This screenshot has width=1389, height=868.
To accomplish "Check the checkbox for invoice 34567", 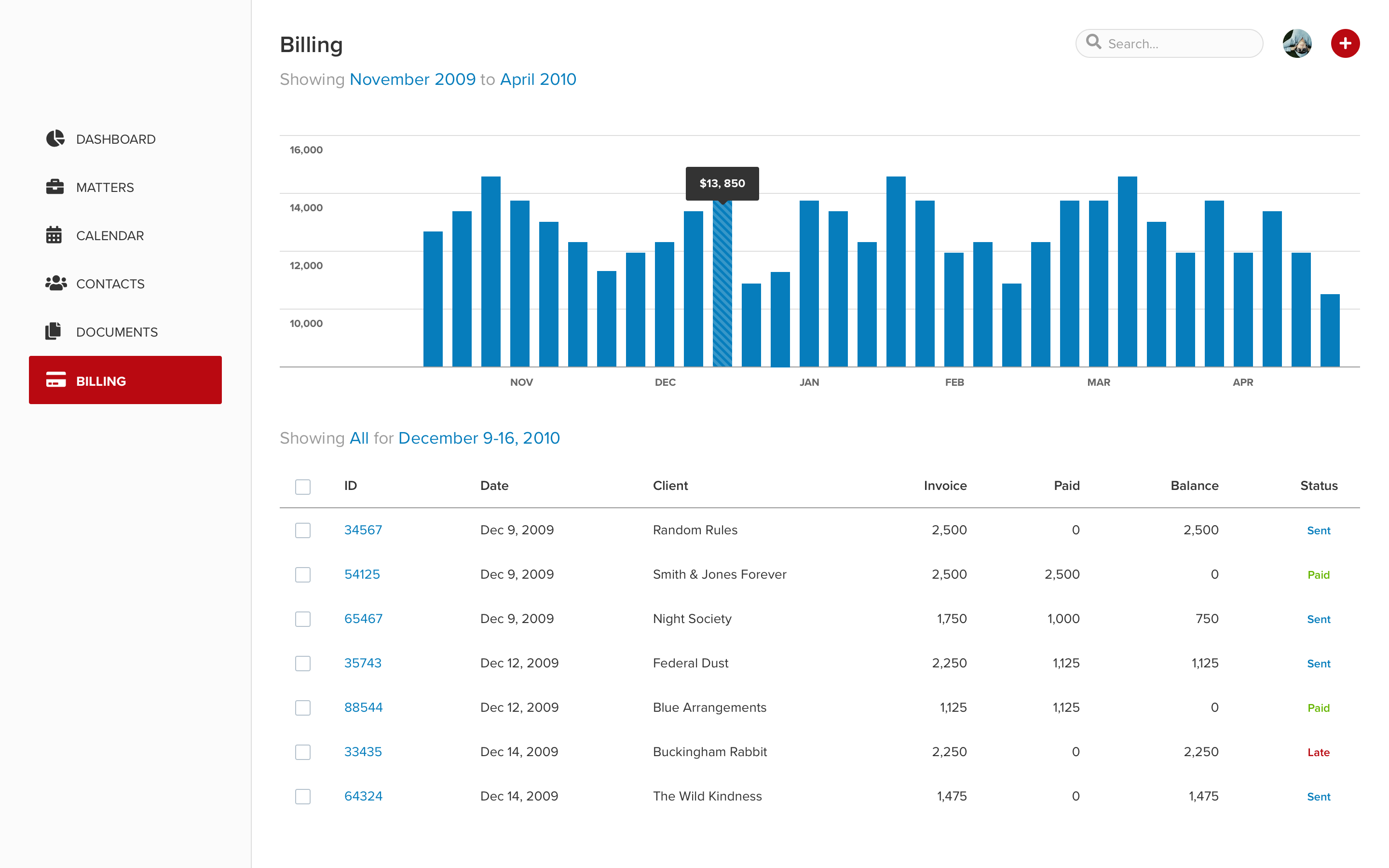I will [x=302, y=530].
